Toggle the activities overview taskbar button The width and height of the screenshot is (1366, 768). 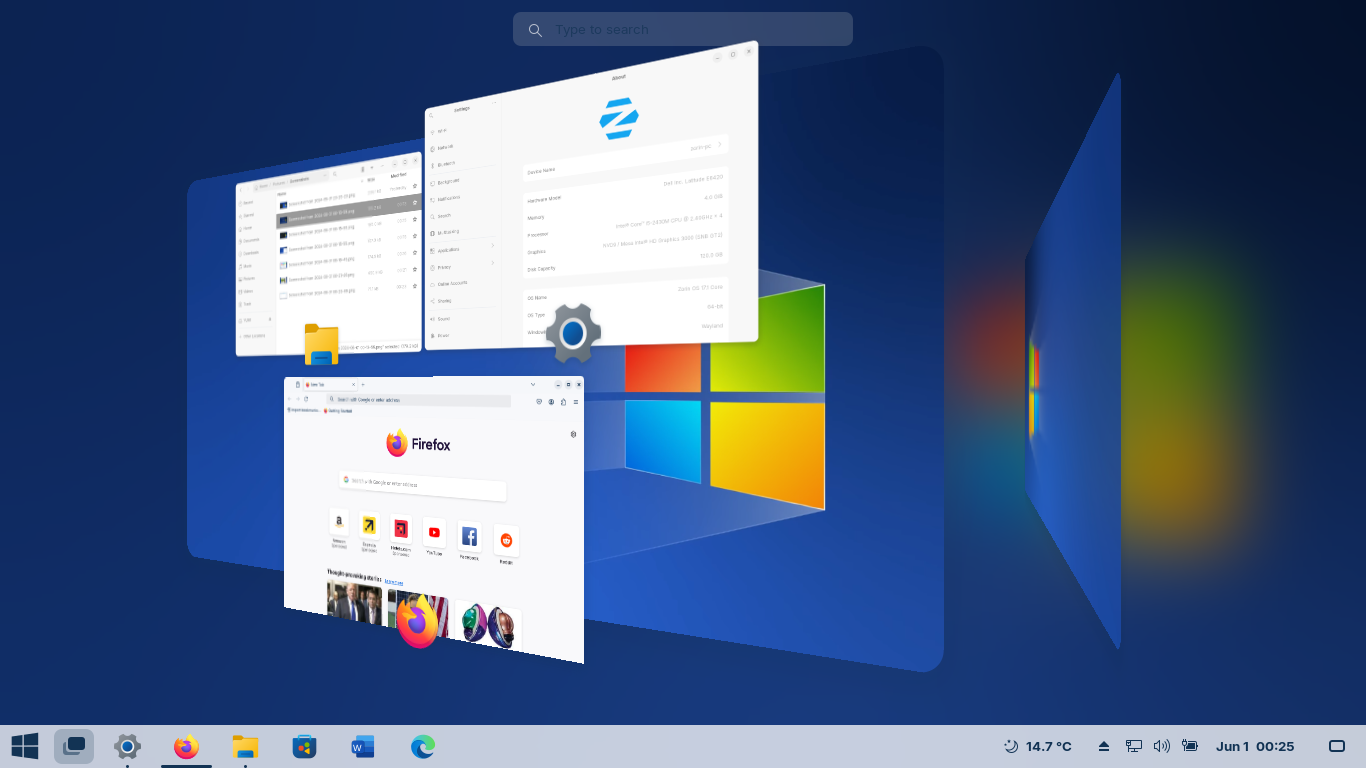click(x=74, y=746)
